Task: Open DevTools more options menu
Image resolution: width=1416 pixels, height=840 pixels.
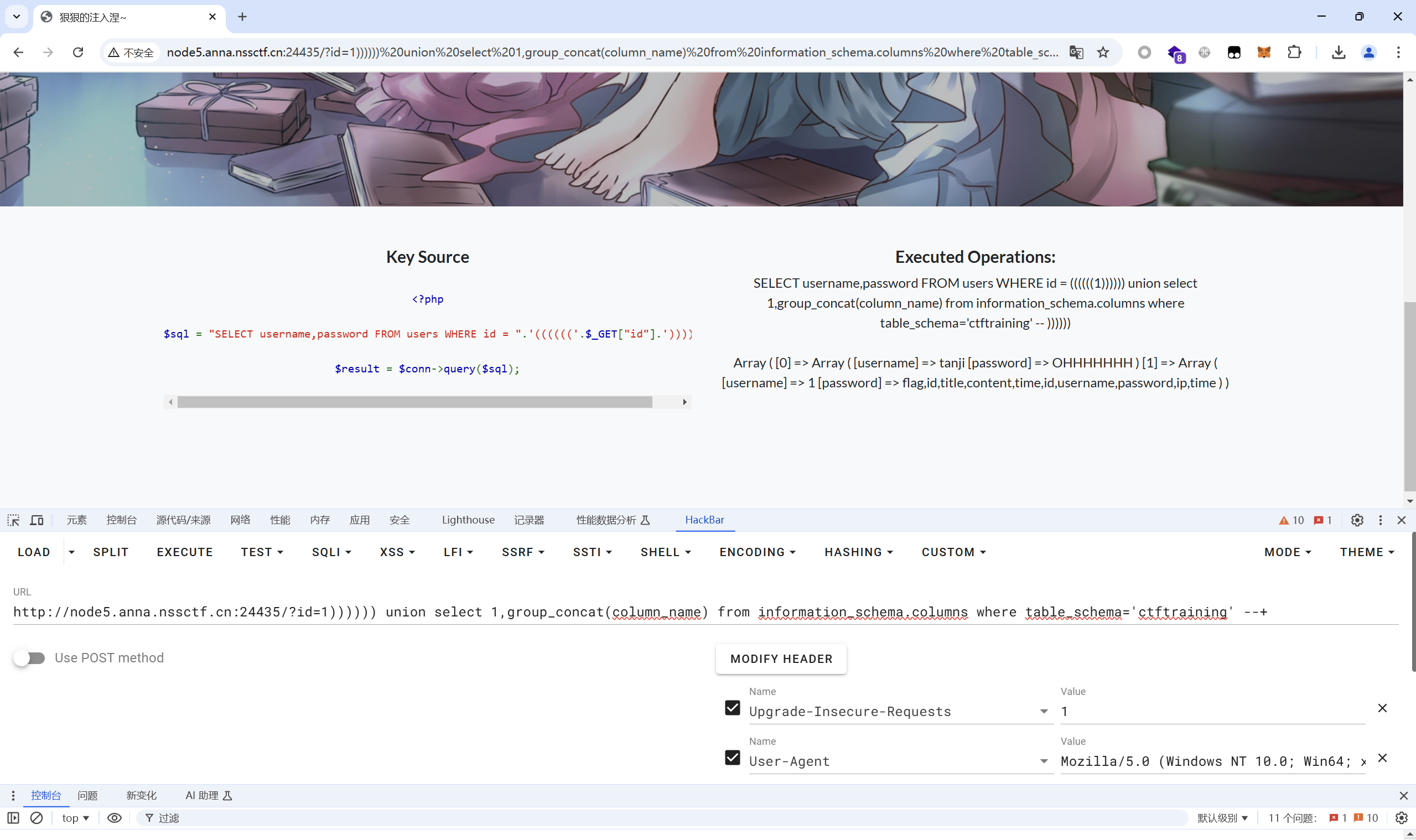Action: (1380, 520)
